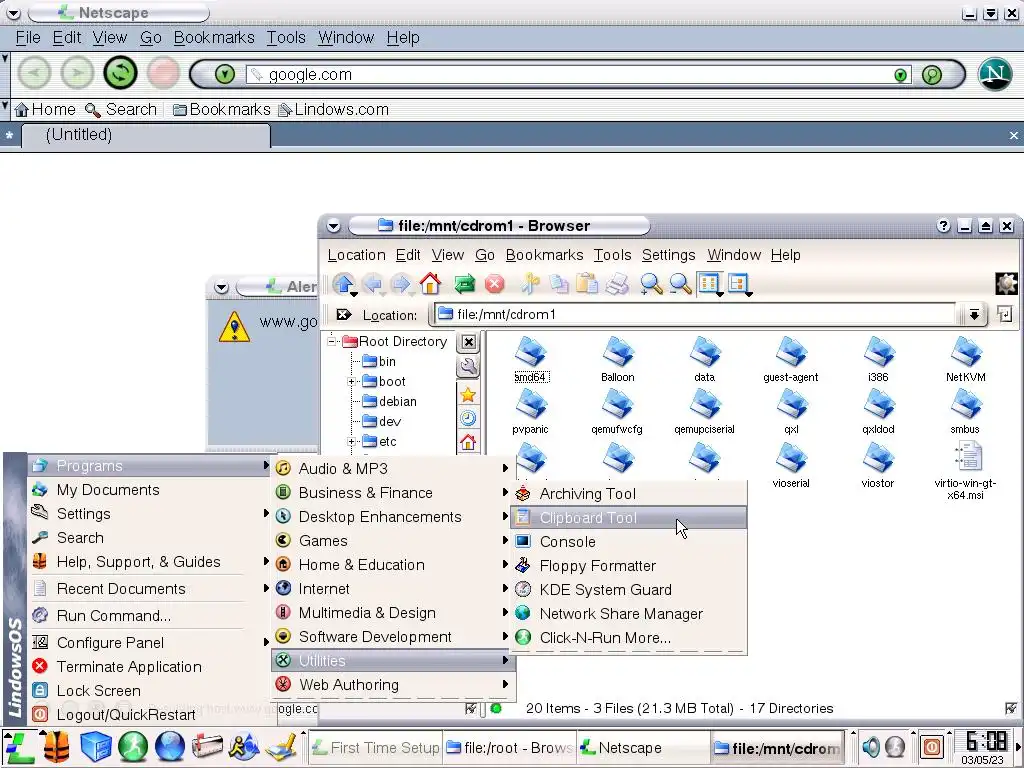Viewport: 1024px width, 768px height.
Task: Click the file browser Print icon
Action: point(617,284)
